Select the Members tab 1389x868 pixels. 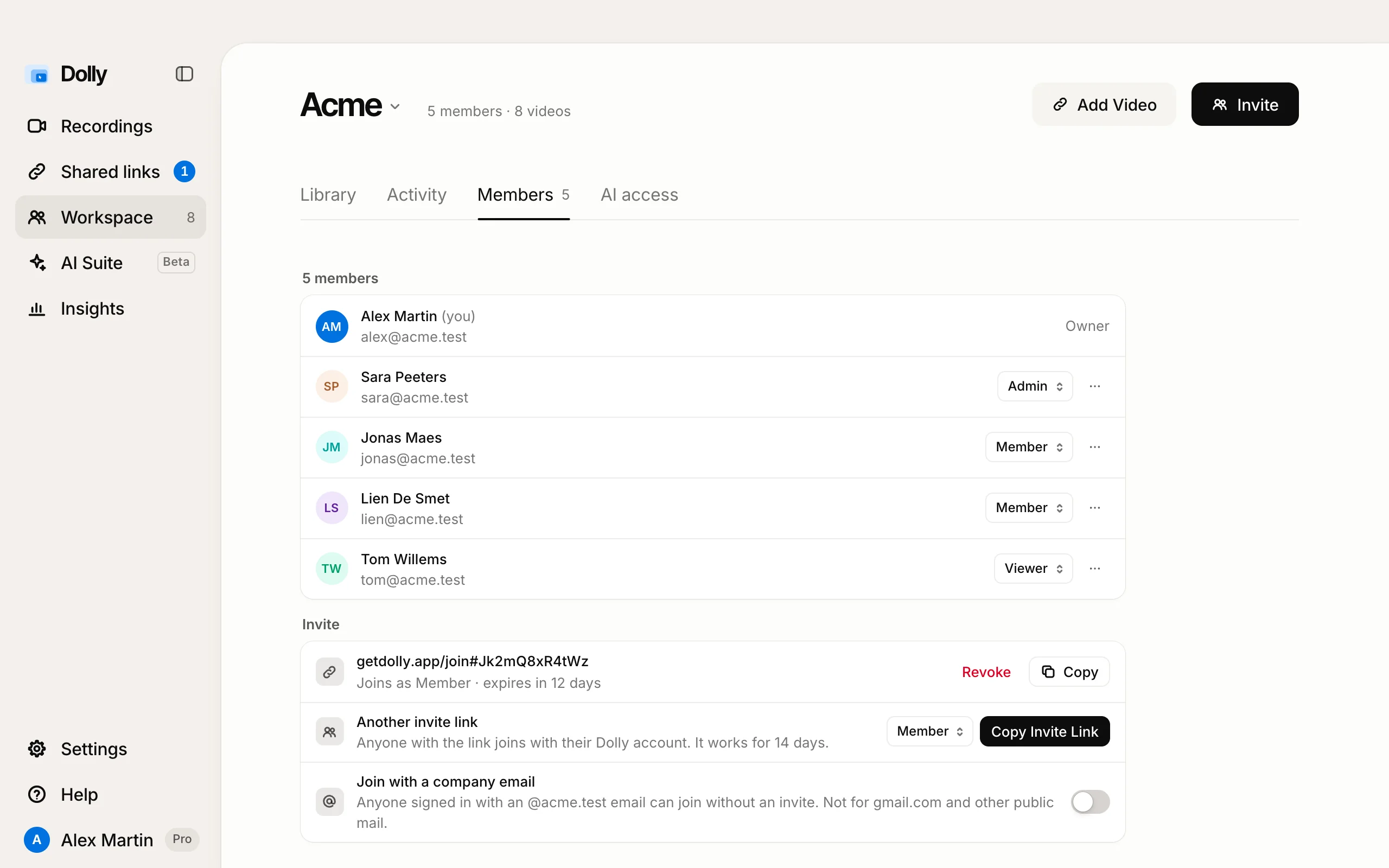coord(524,195)
